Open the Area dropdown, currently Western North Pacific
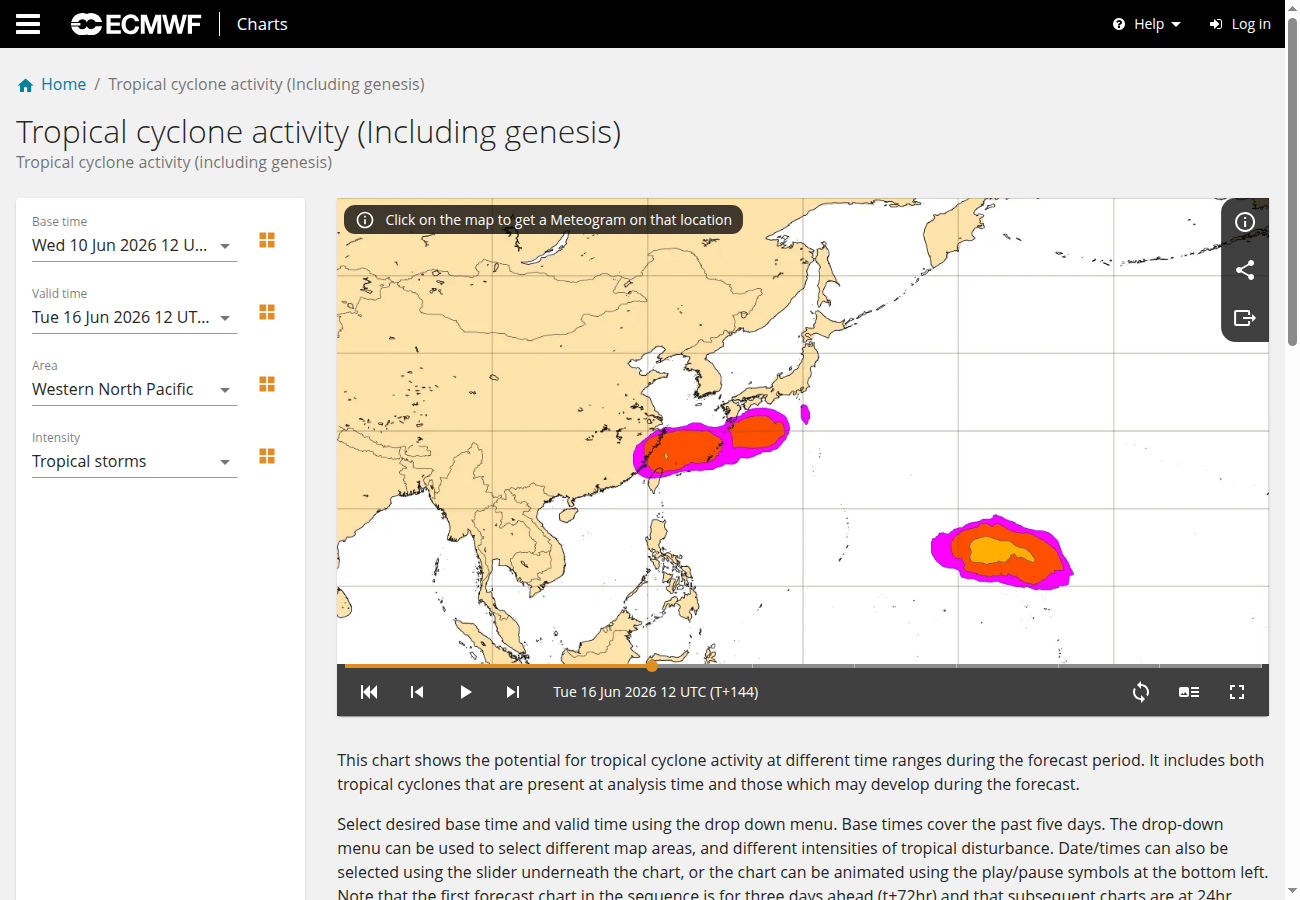 point(134,390)
